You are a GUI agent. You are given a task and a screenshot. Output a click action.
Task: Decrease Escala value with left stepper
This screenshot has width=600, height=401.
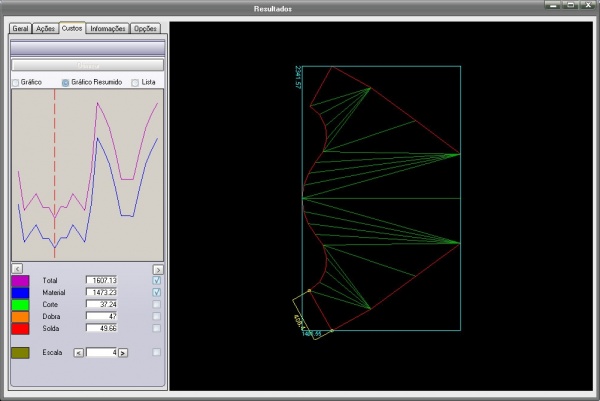tap(80, 352)
